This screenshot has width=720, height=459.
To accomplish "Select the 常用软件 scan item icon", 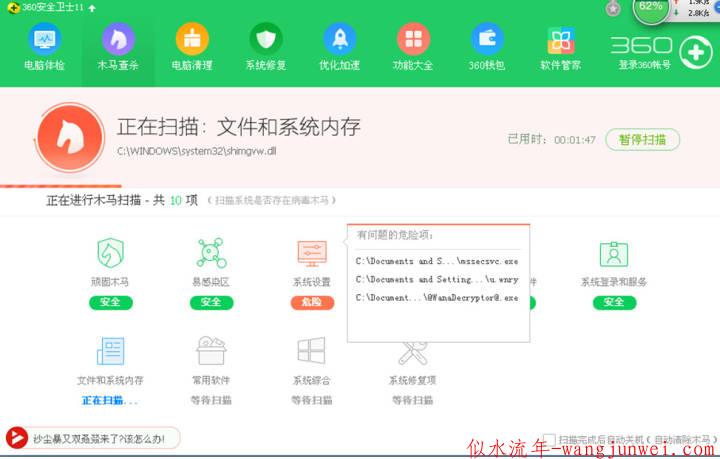I will click(211, 350).
